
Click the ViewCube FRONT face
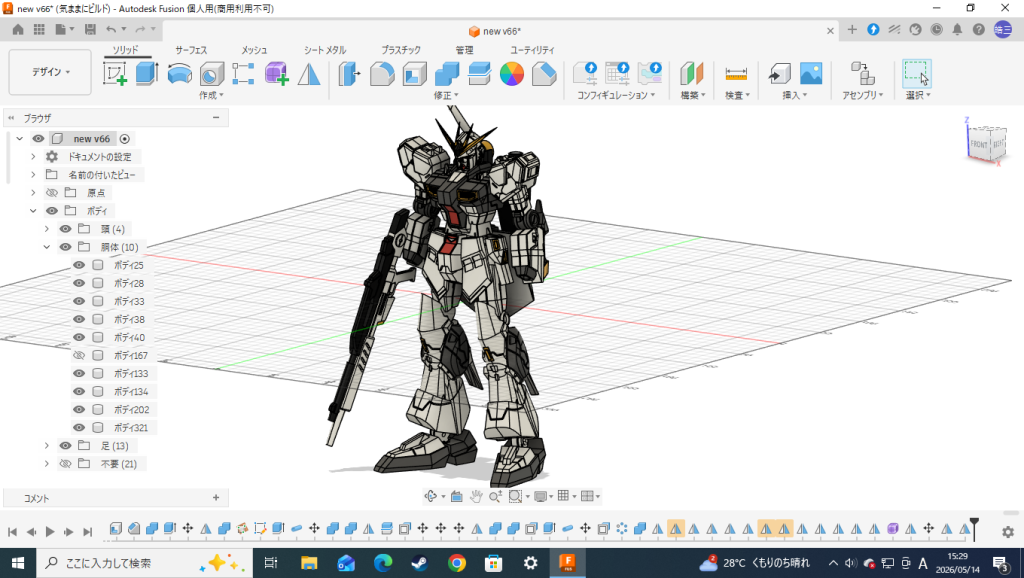(x=978, y=144)
